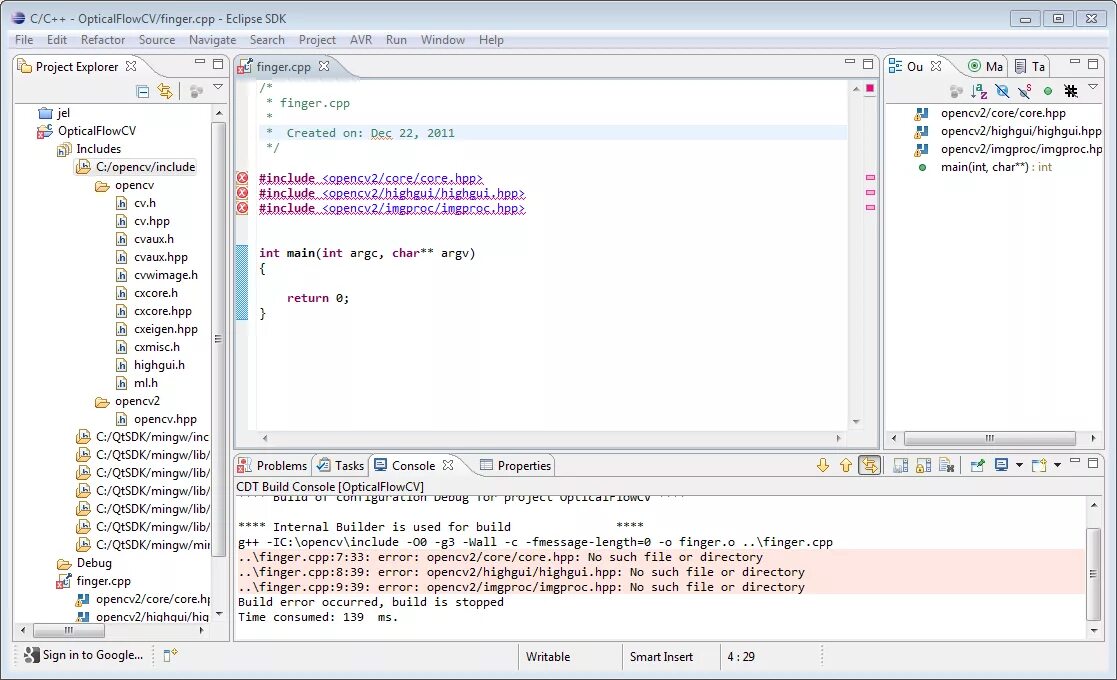
Task: Select the OpticalFlowCV project
Action: pyautogui.click(x=87, y=130)
